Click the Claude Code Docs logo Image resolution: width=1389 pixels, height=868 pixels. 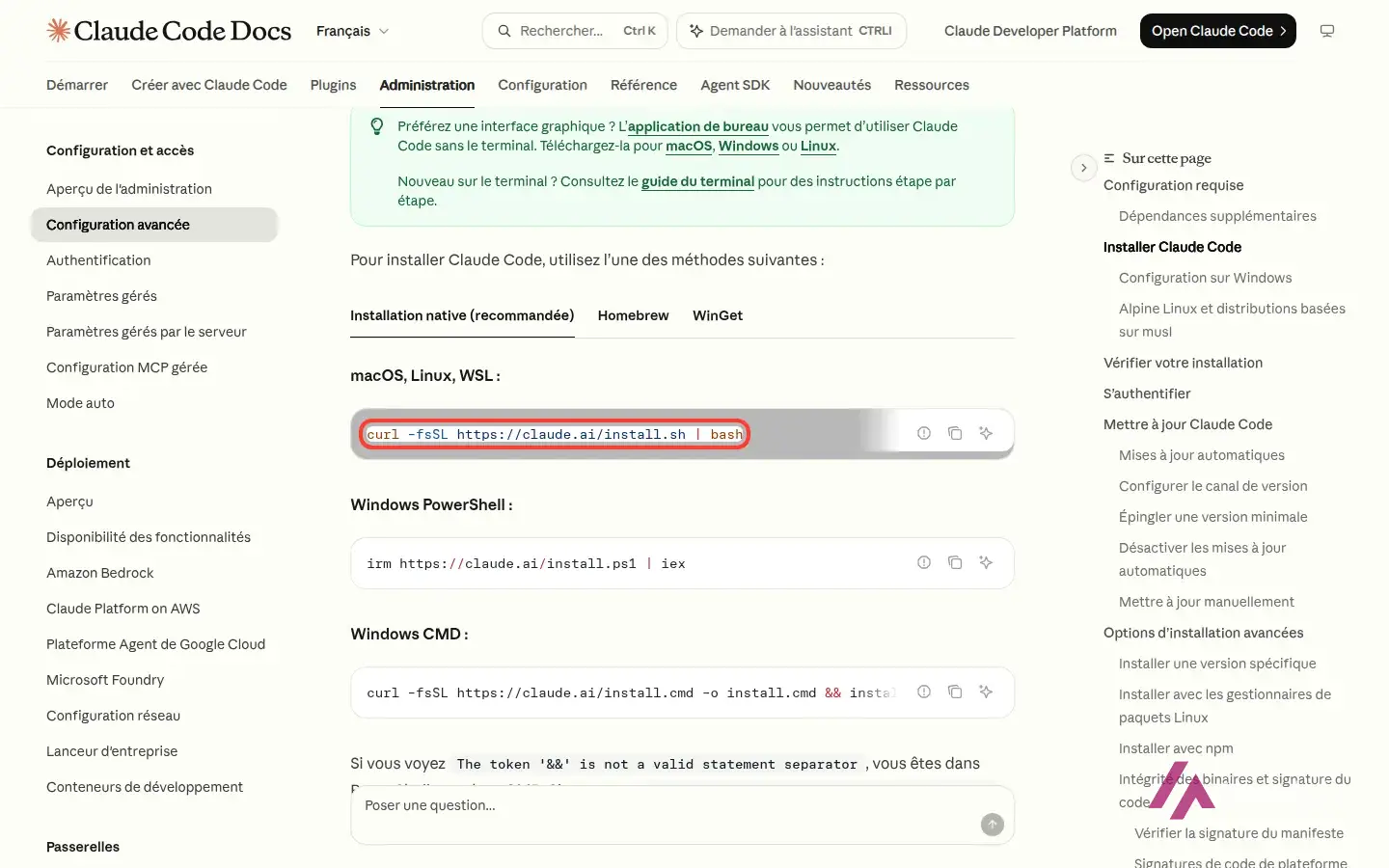169,31
